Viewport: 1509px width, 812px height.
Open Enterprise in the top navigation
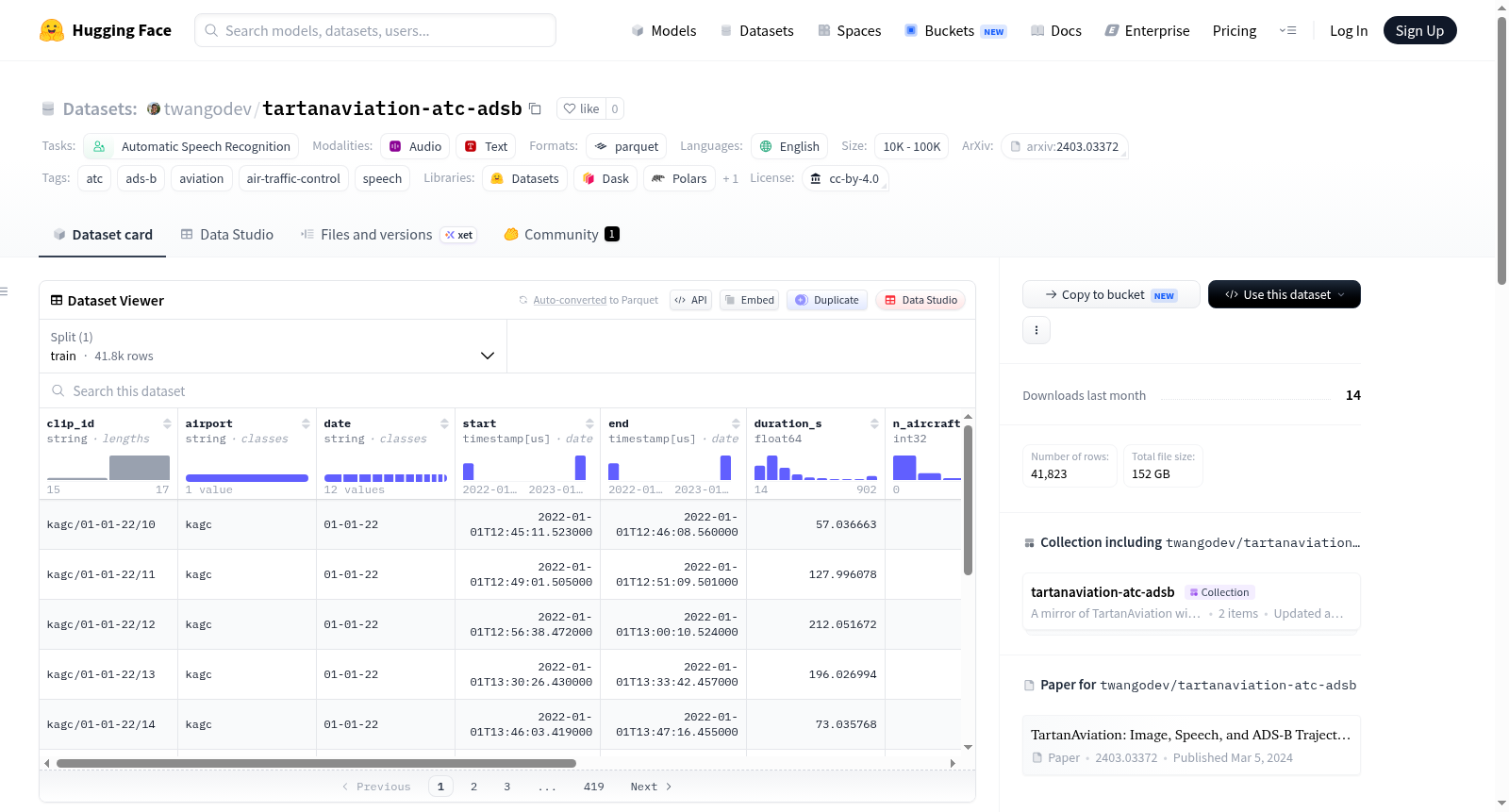[1147, 31]
